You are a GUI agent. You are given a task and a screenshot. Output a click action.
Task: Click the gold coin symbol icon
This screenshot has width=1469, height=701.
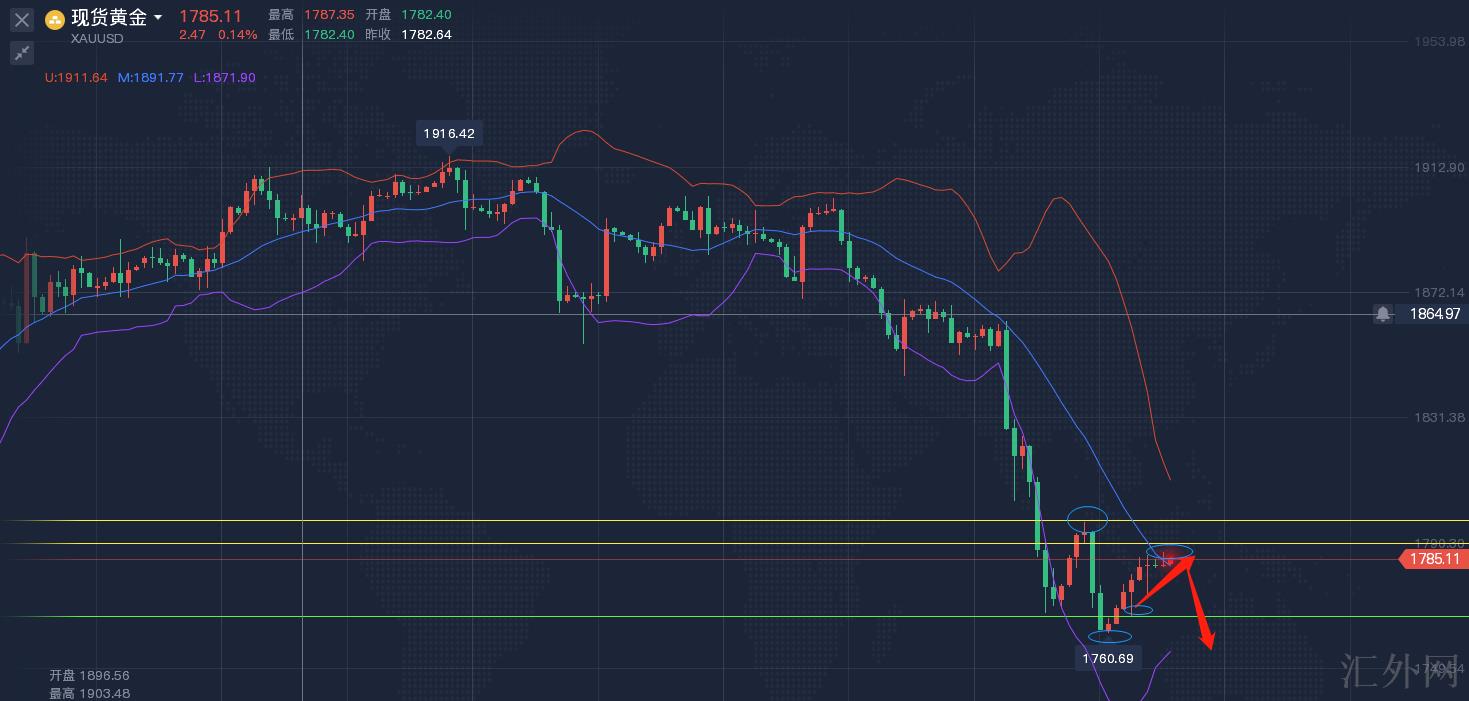(55, 19)
